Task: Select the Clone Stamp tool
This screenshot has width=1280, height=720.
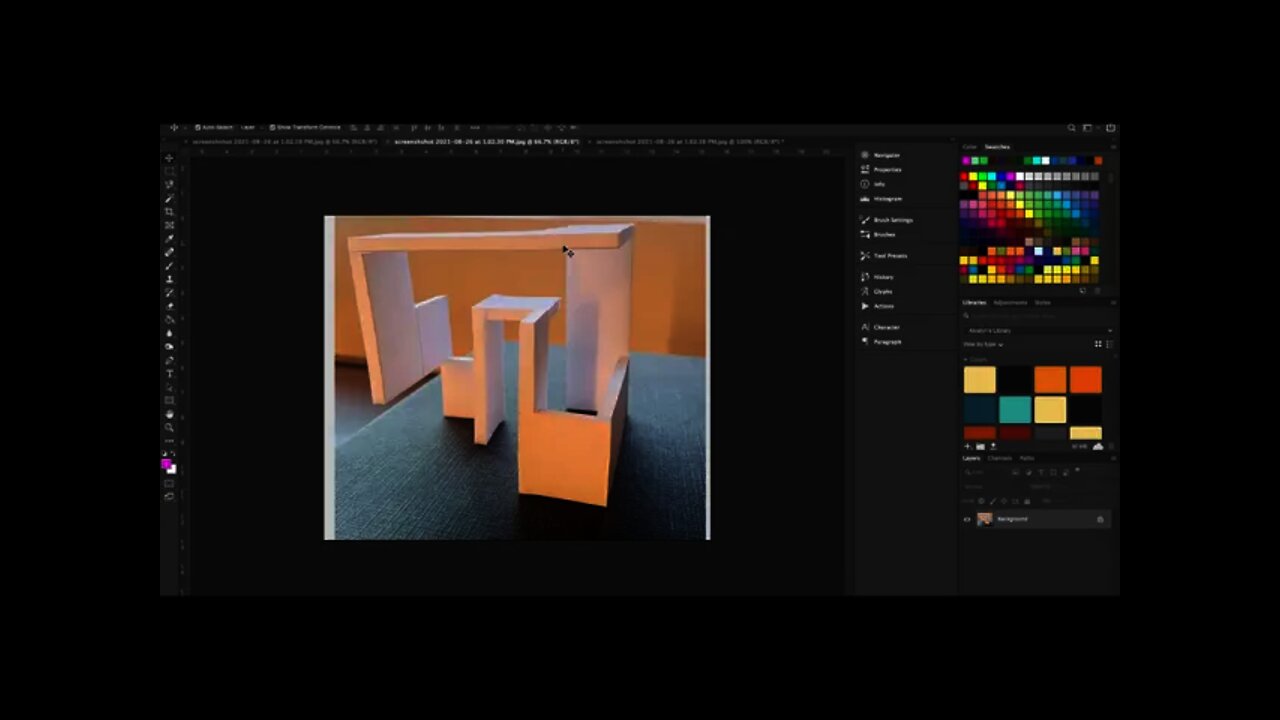Action: [169, 279]
